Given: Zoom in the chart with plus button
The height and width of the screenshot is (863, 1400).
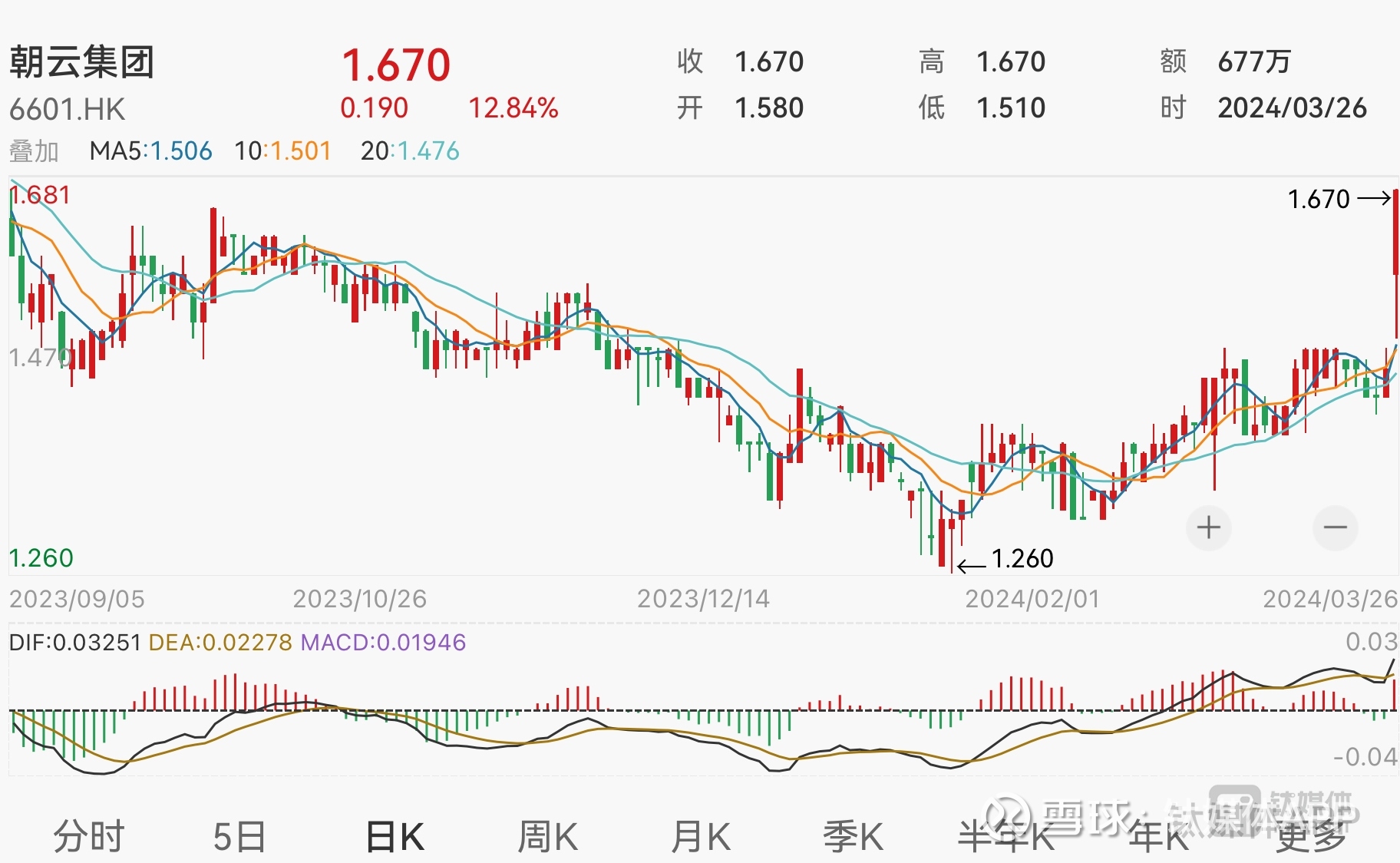Looking at the screenshot, I should (1208, 527).
